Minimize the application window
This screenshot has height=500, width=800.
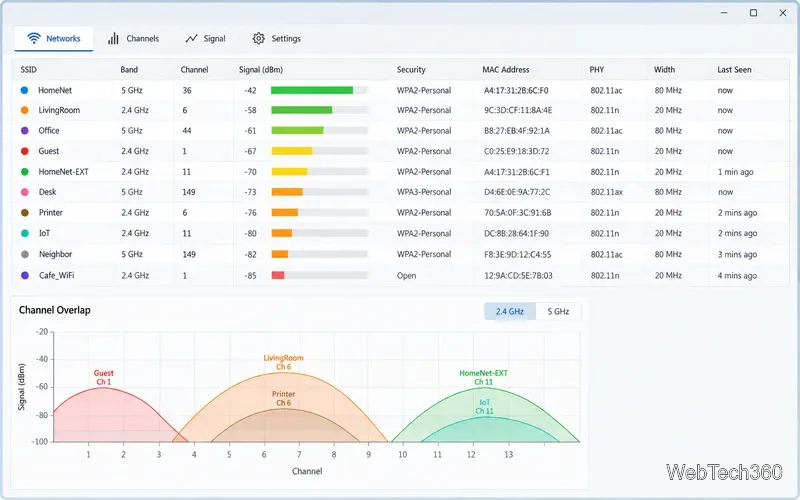tap(724, 13)
